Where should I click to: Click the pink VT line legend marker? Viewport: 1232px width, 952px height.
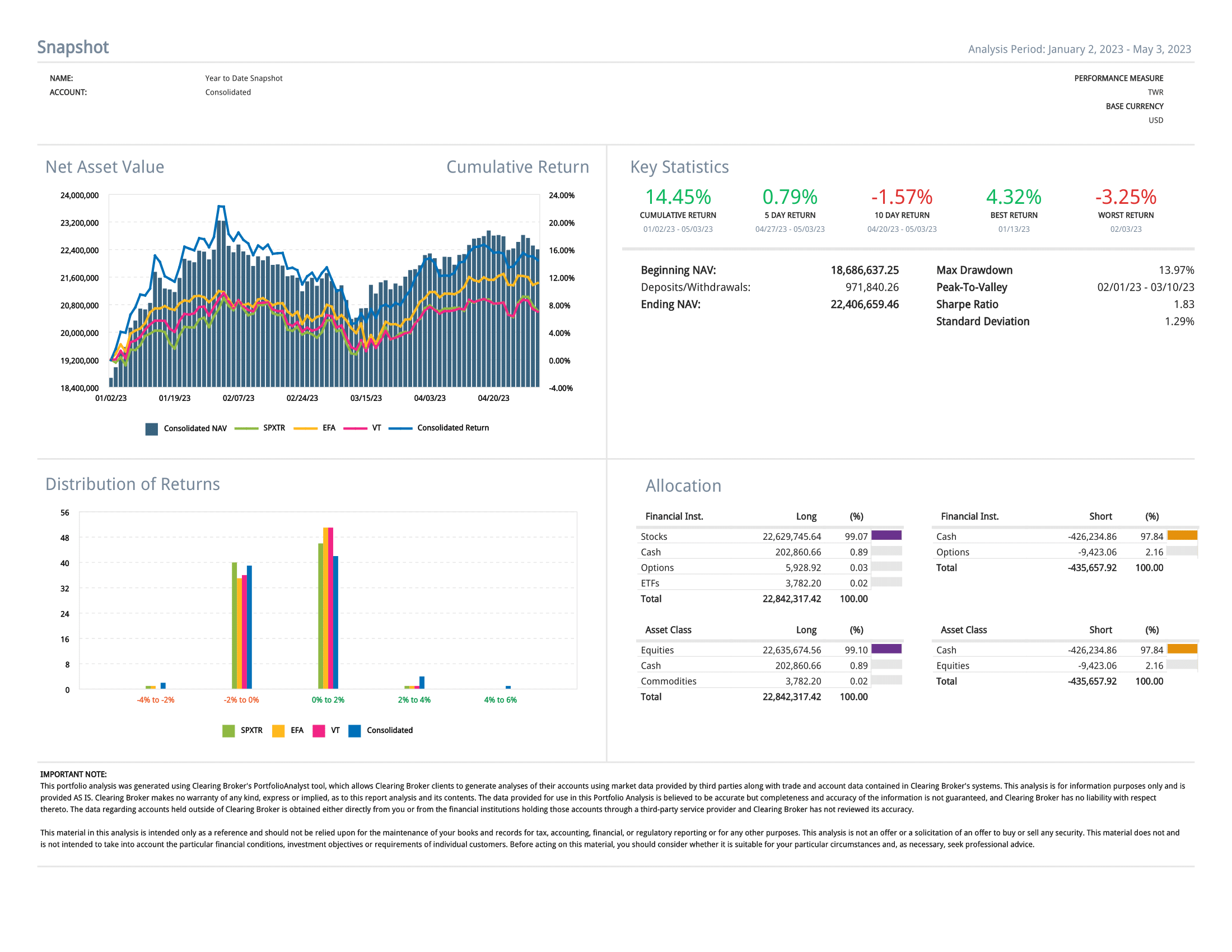(x=355, y=428)
